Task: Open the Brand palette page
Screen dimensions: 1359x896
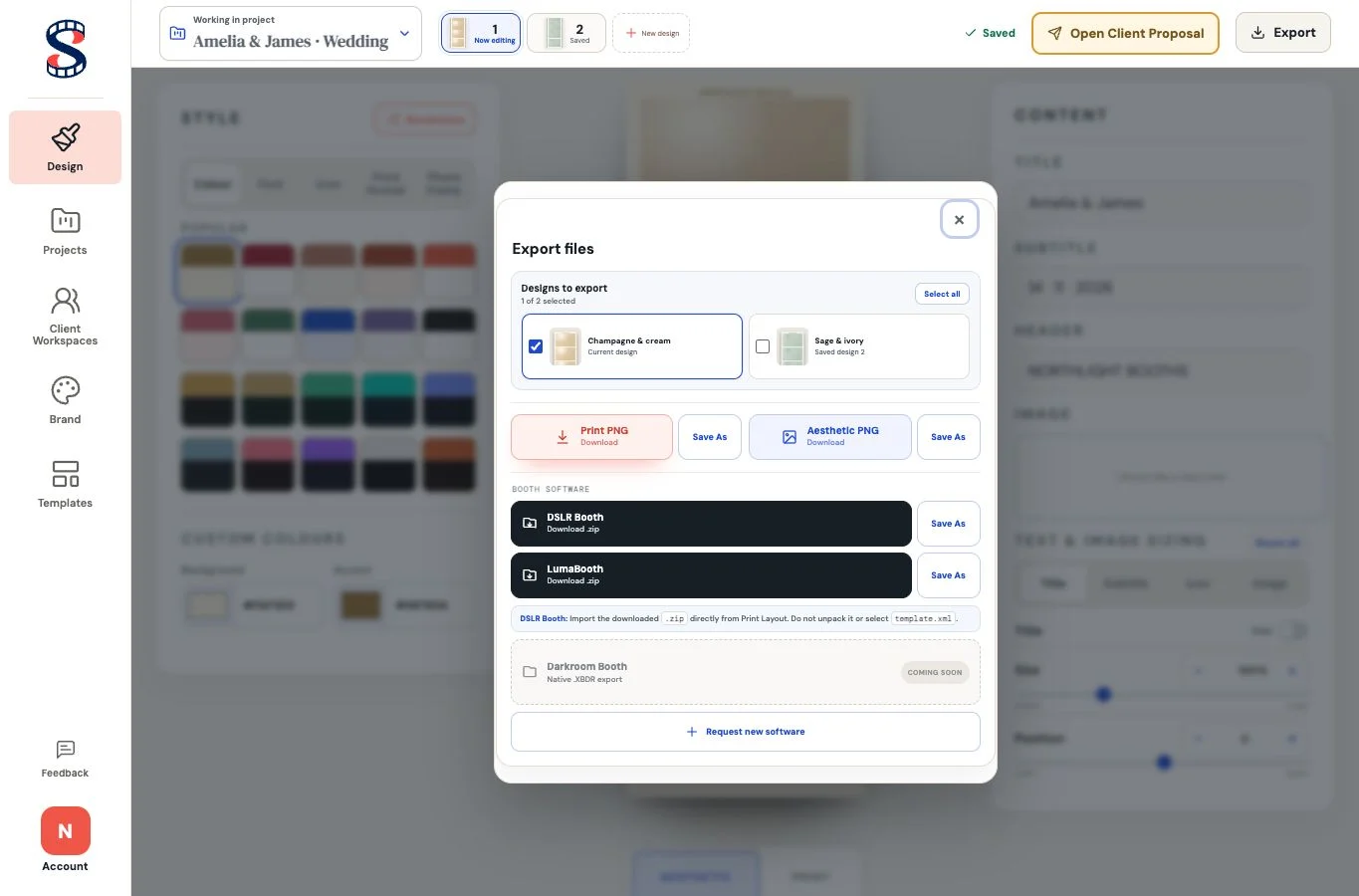Action: [65, 400]
